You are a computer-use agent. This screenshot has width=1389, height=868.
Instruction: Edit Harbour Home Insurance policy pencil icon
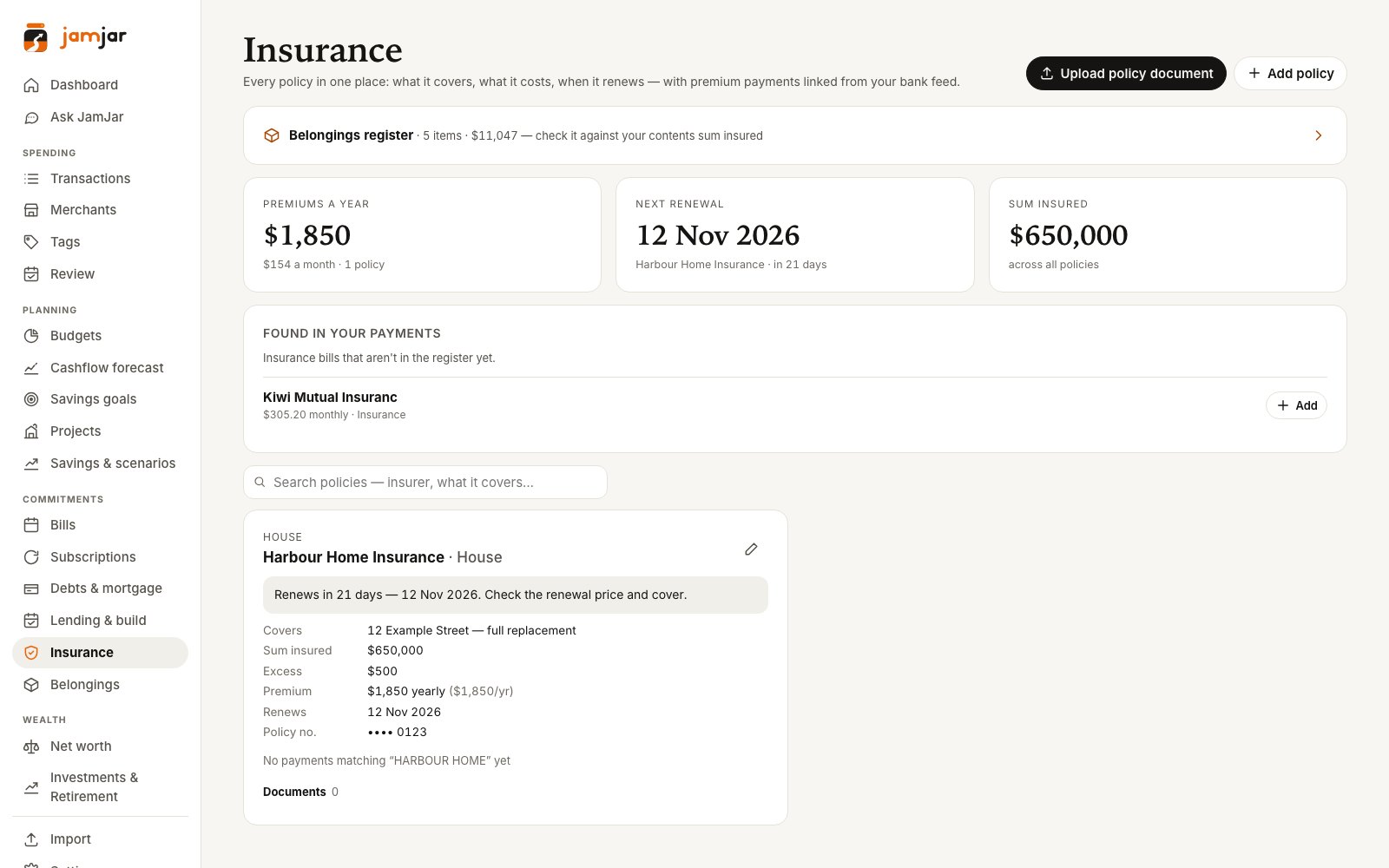751,549
